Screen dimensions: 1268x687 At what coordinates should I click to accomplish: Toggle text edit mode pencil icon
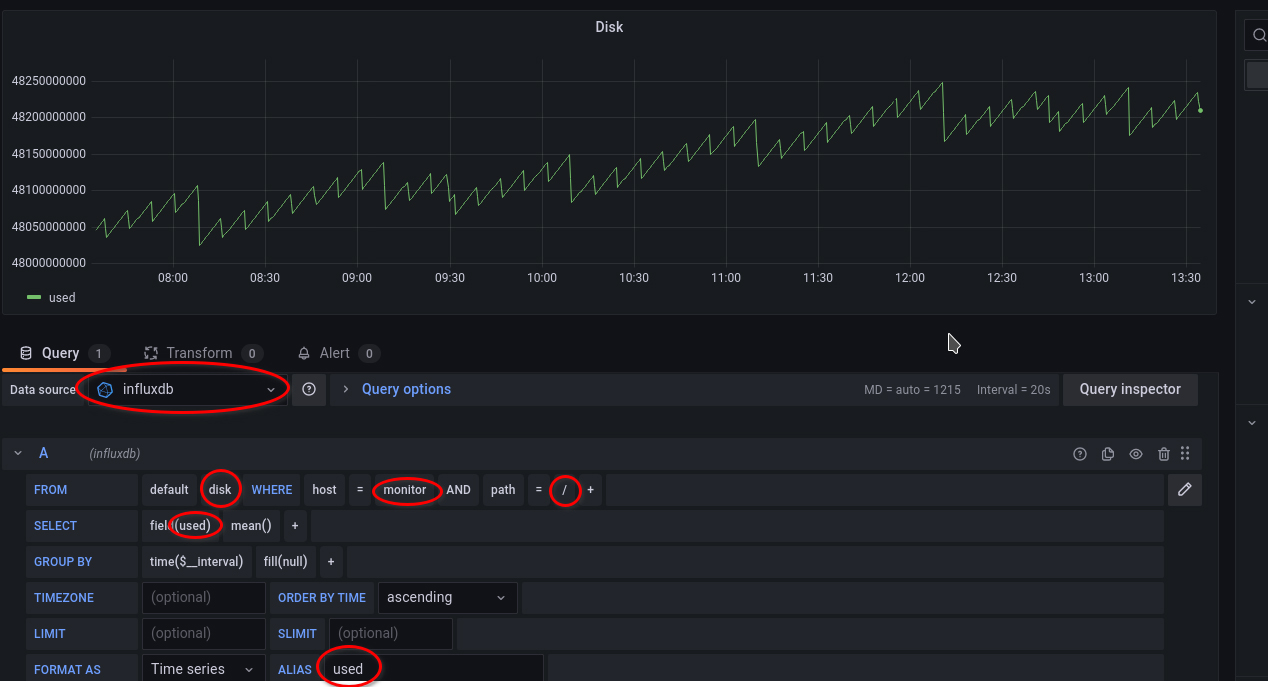pos(1185,489)
